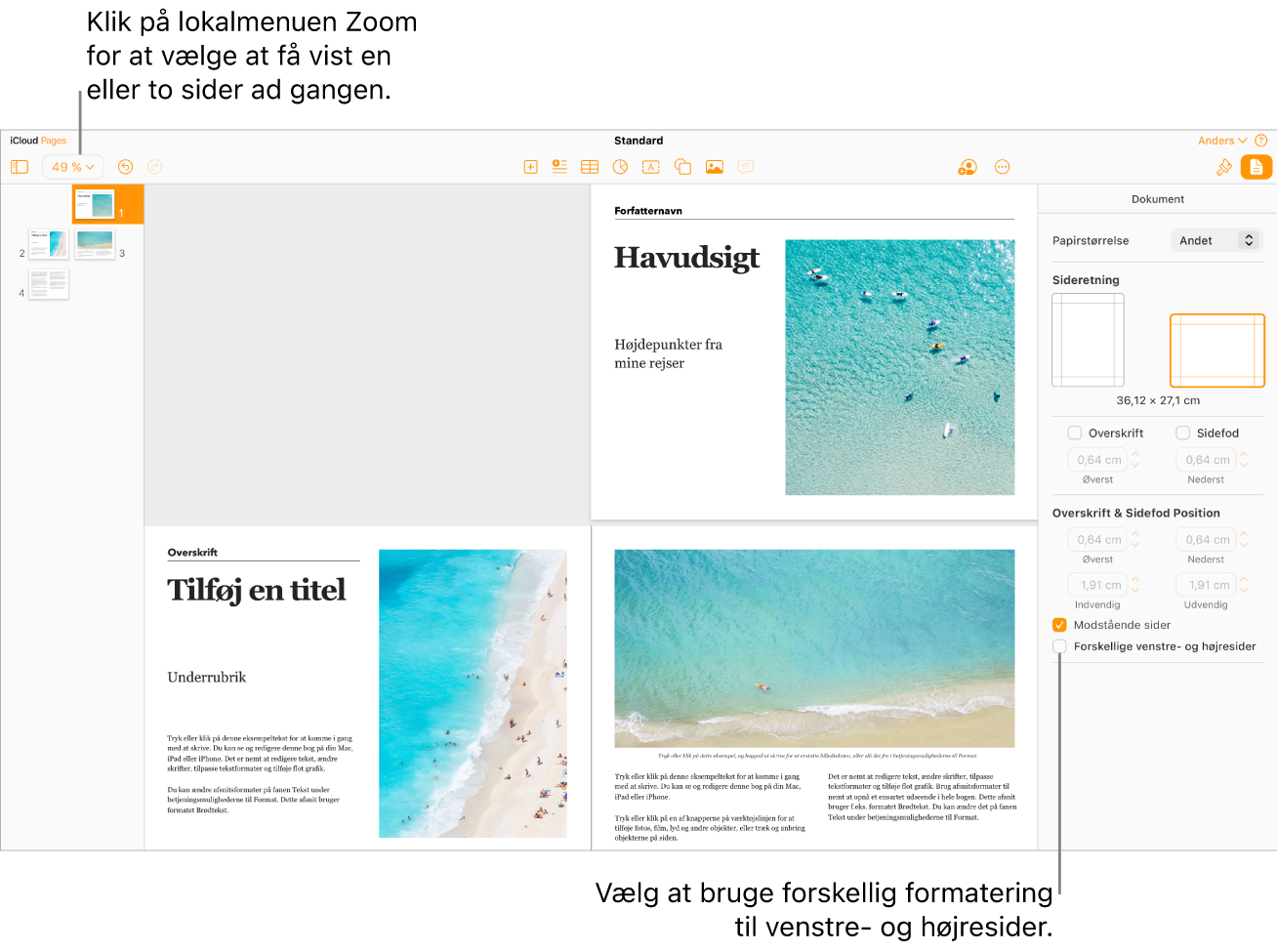Open the zoom level dropdown

coord(72,167)
